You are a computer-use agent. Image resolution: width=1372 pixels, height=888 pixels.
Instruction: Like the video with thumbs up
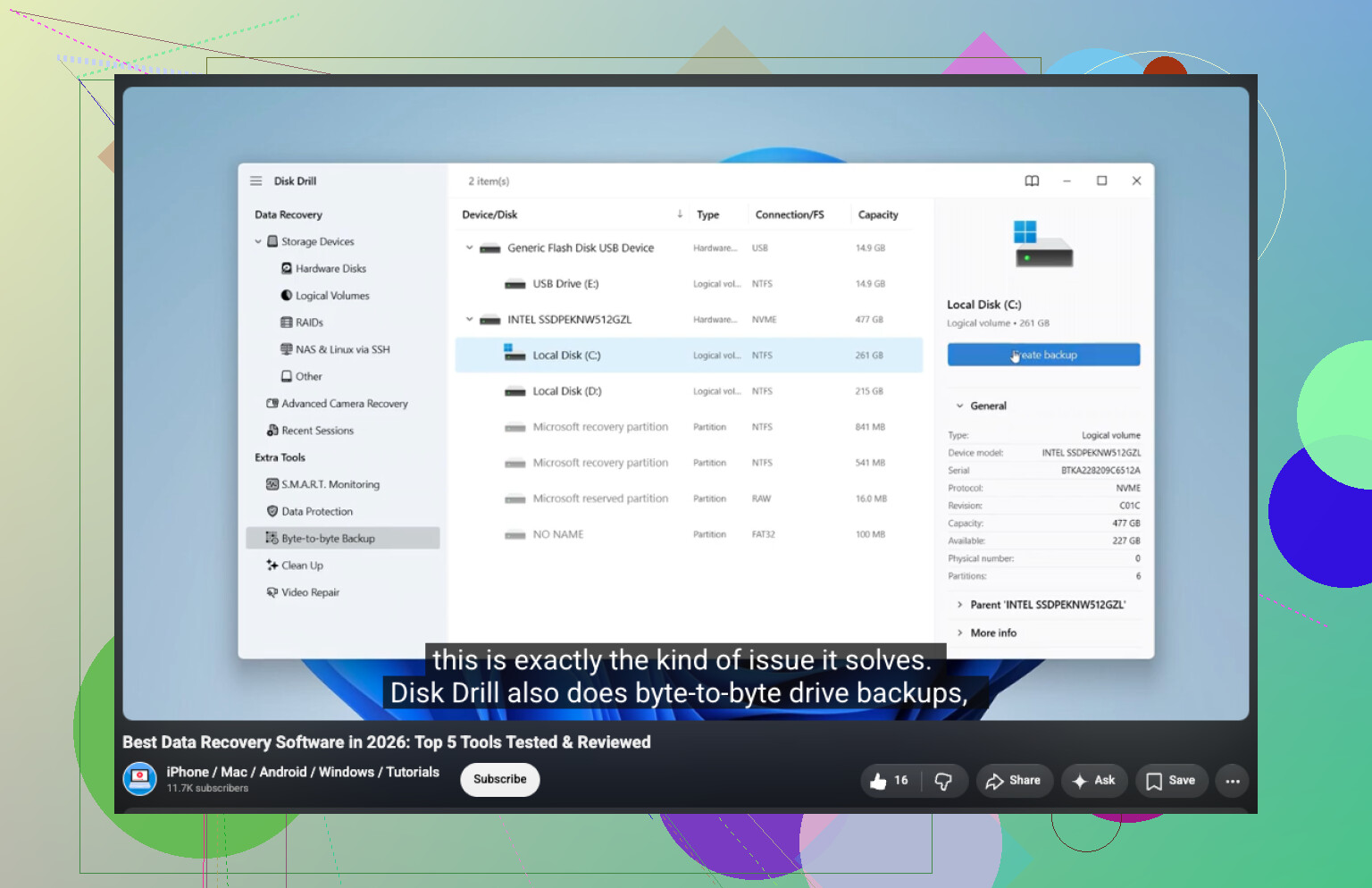point(890,780)
